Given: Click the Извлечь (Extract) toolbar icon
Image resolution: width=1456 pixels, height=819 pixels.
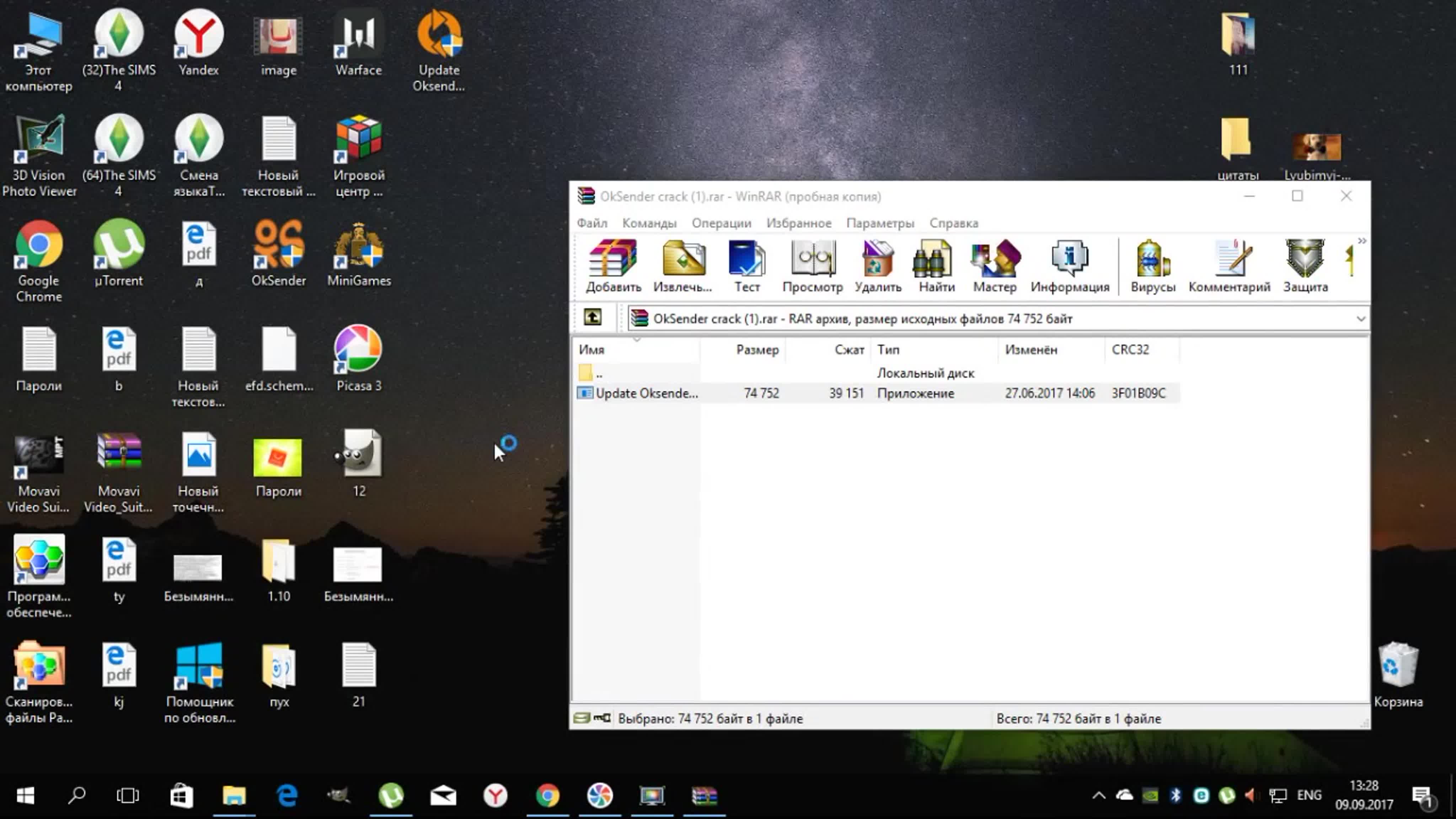Looking at the screenshot, I should pos(683,266).
